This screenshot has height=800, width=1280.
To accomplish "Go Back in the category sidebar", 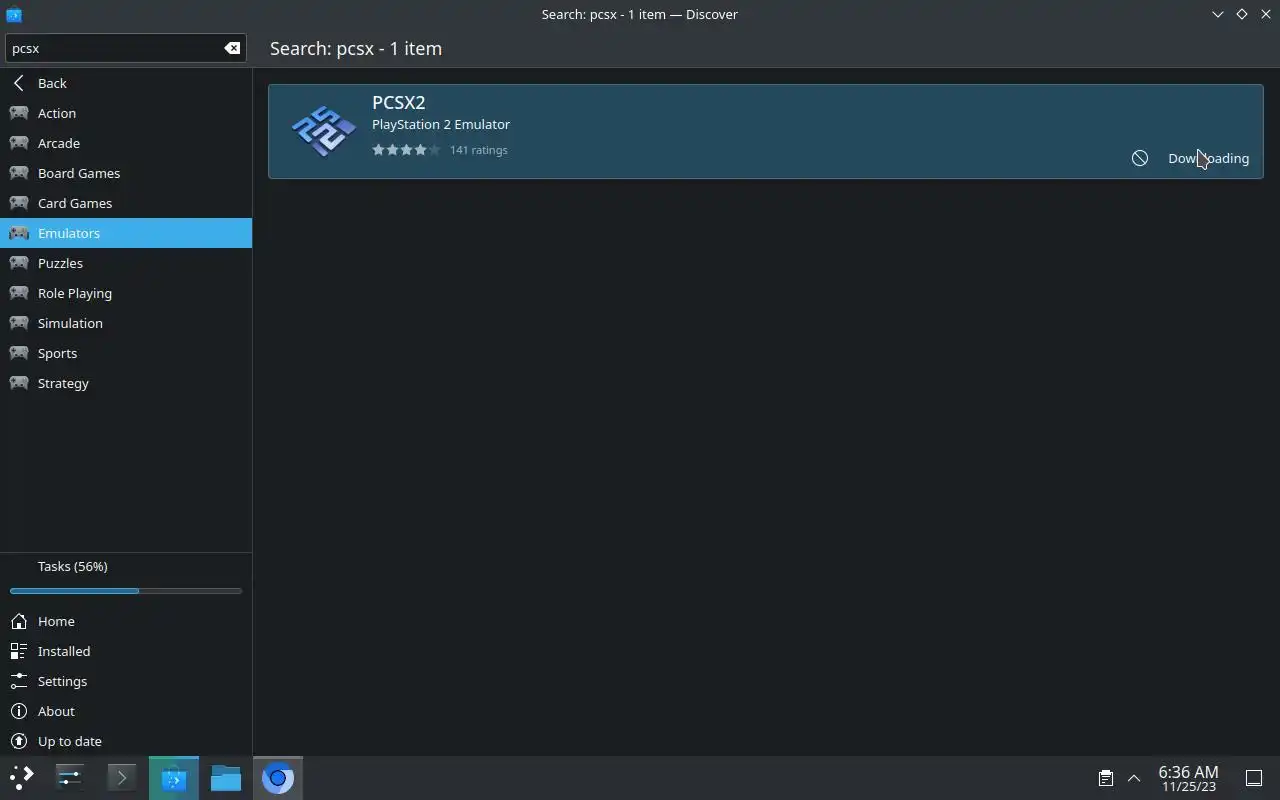I will click(x=126, y=83).
